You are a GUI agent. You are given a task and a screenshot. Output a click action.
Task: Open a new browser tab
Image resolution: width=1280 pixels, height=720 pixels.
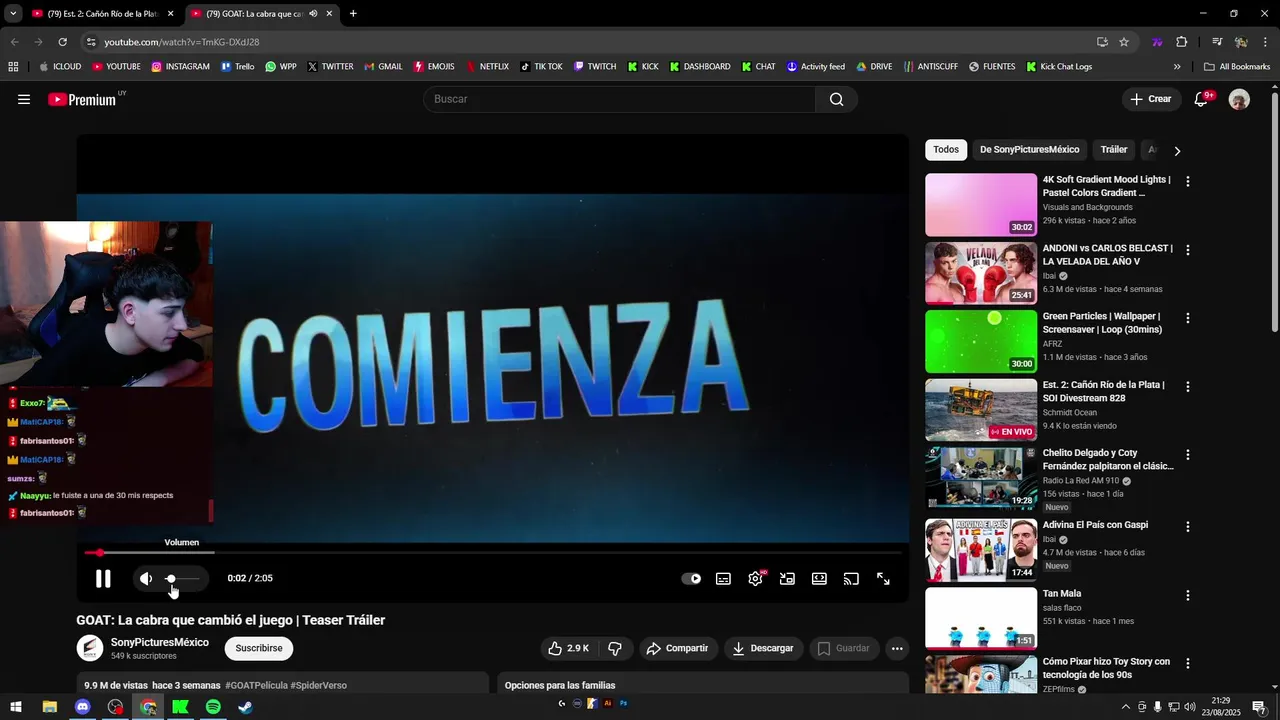pyautogui.click(x=353, y=14)
